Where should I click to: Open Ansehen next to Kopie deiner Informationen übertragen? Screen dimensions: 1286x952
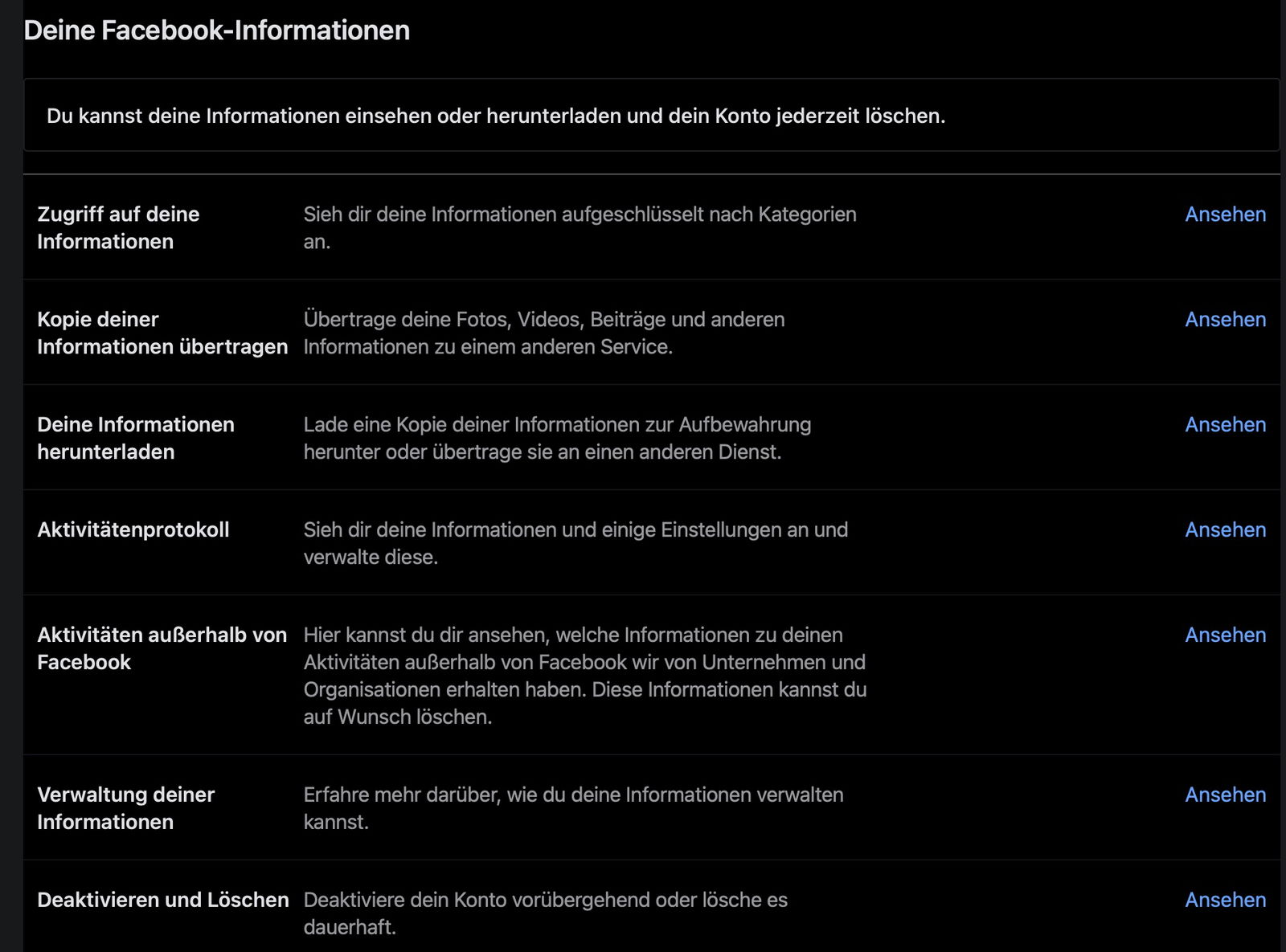point(1225,320)
